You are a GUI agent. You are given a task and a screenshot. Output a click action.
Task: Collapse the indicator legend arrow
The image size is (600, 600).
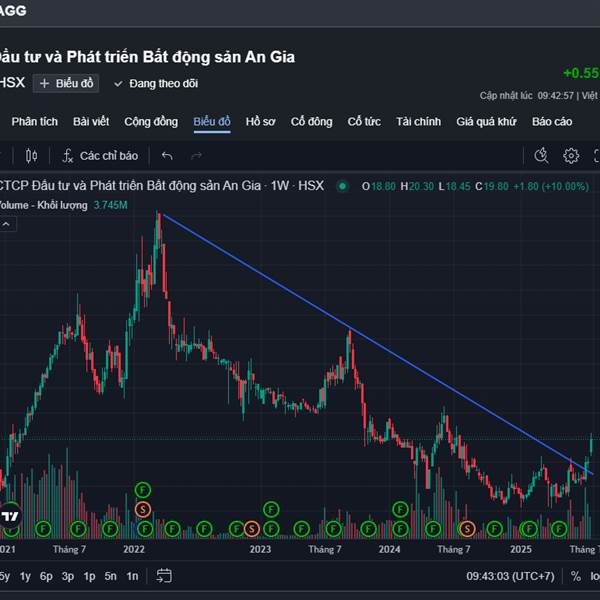point(7,224)
